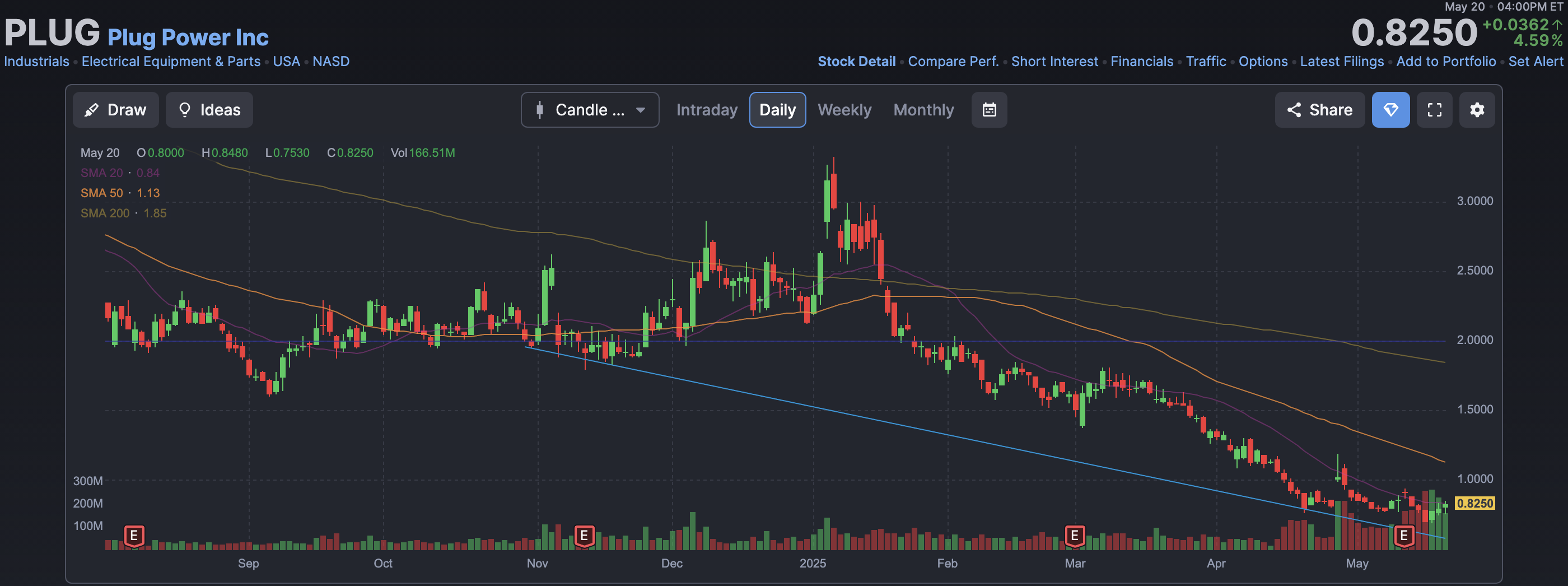
Task: Click the +0.0362 price change value
Action: pos(1516,24)
